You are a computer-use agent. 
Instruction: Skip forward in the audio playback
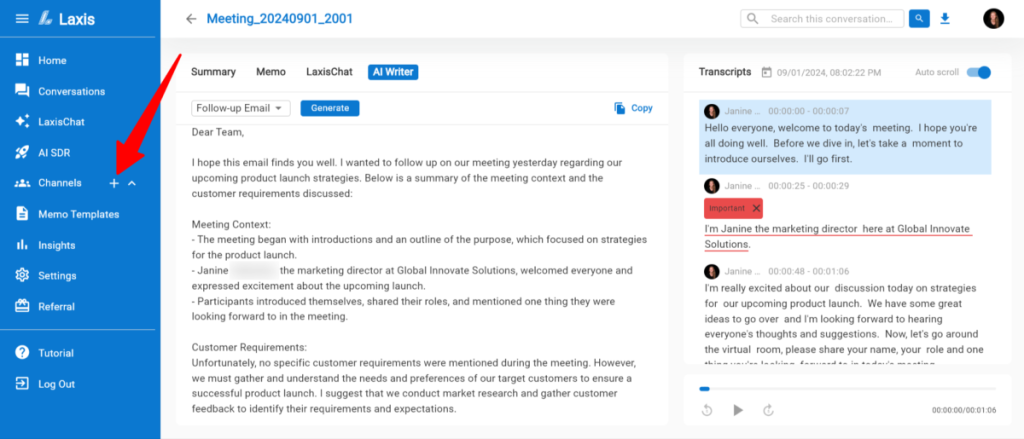click(x=769, y=410)
